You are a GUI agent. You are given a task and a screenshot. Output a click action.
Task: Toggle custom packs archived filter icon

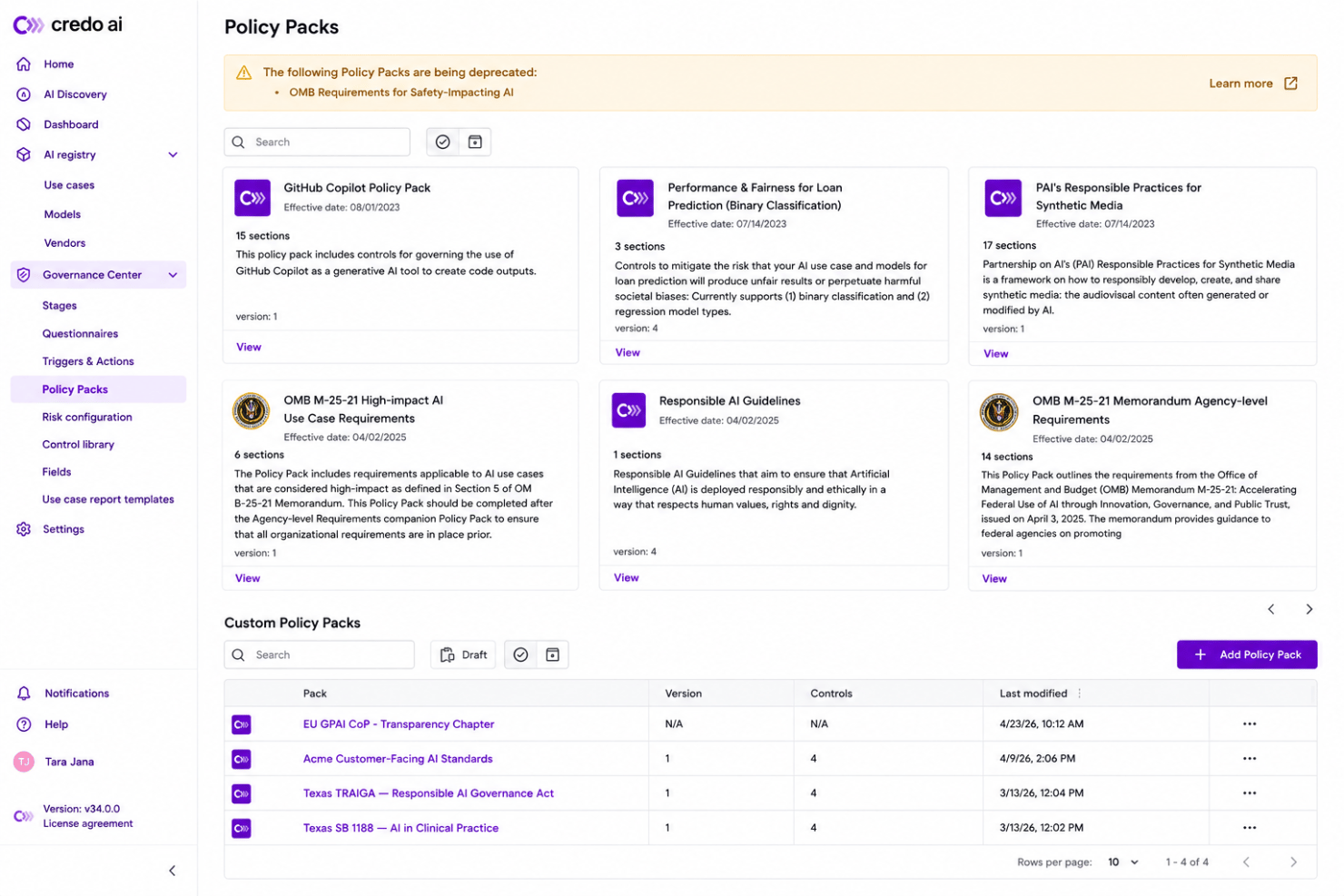[552, 655]
